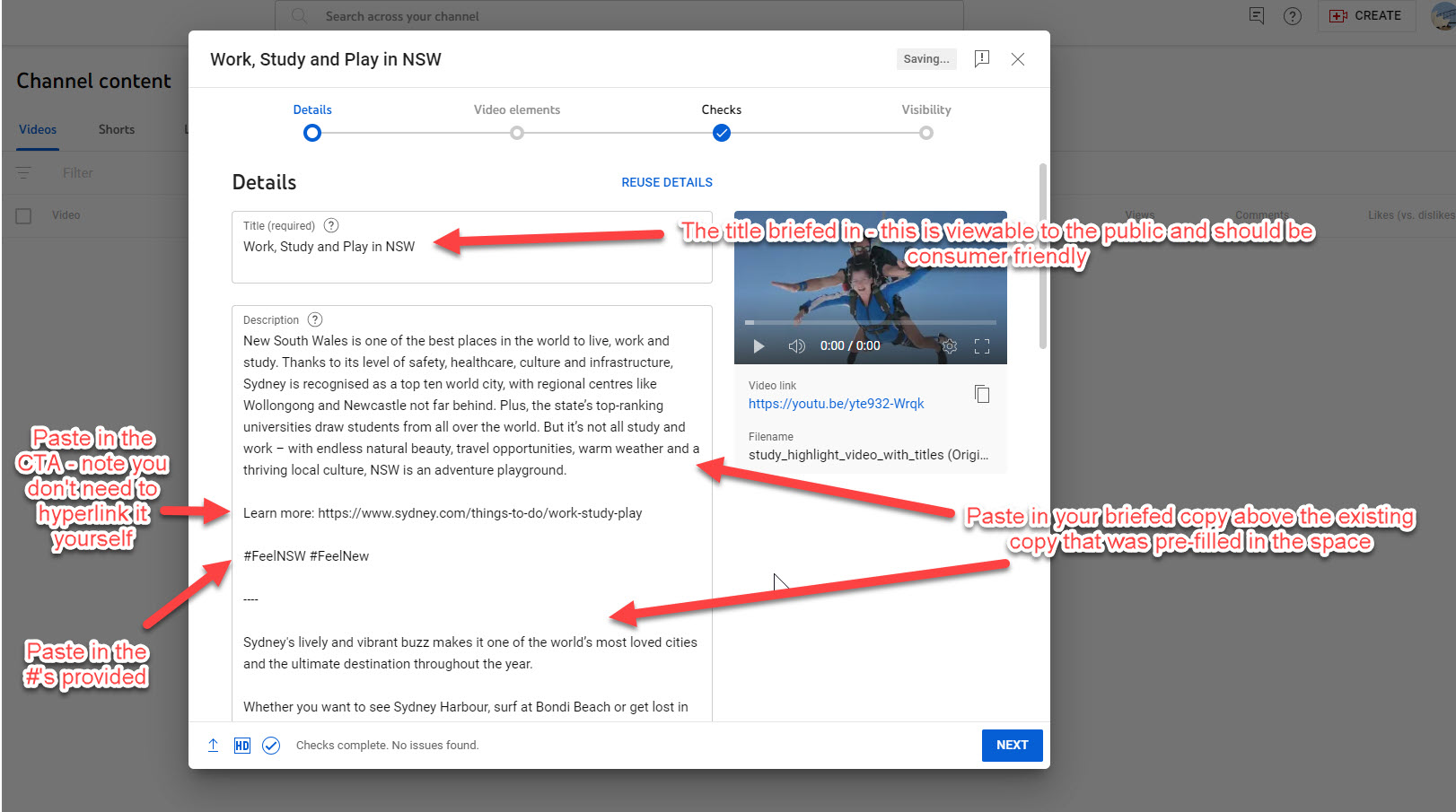Click the send feedback icon in dialog header
The height and width of the screenshot is (812, 1456).
(982, 59)
